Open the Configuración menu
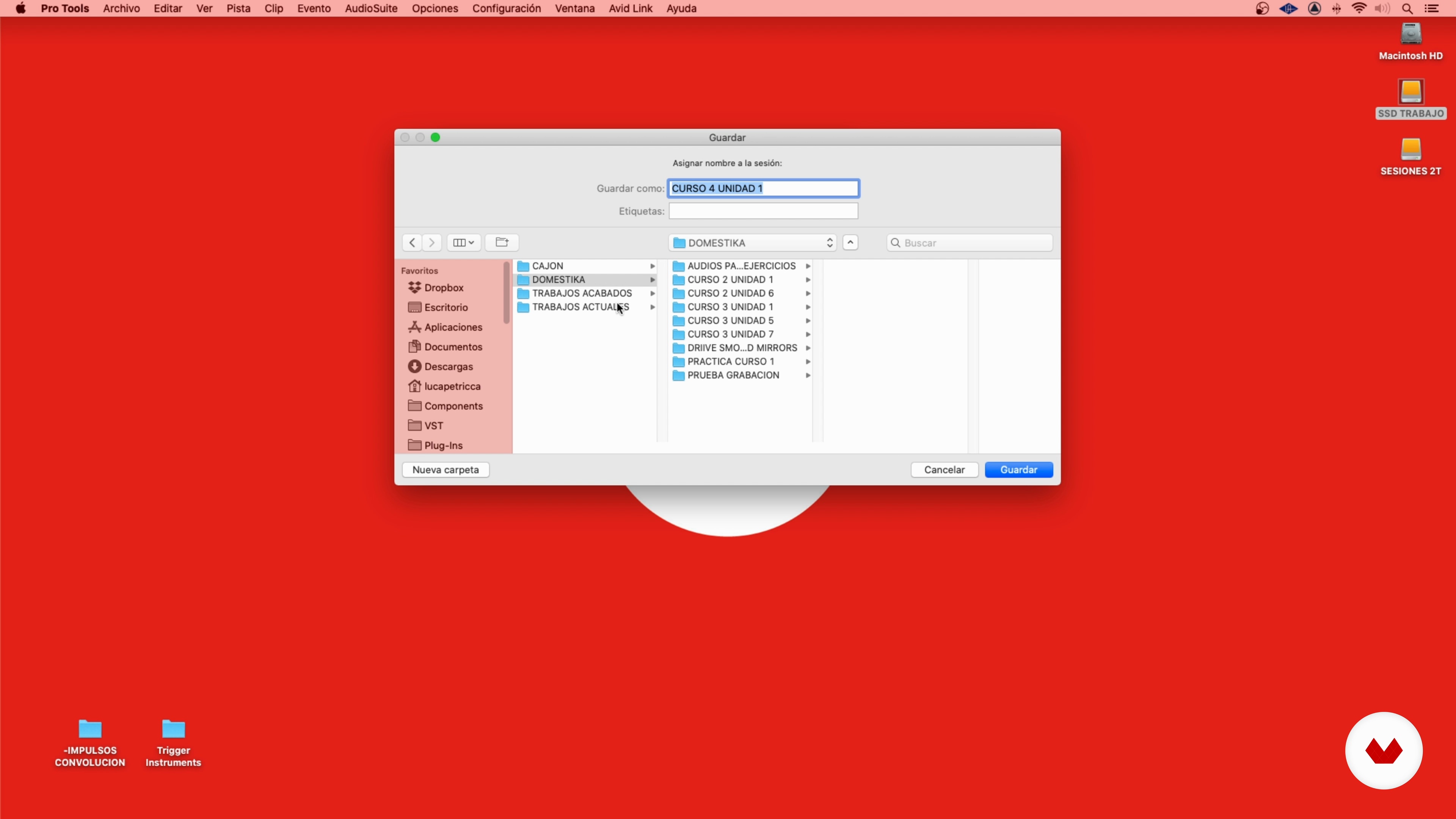1456x819 pixels. point(507,8)
